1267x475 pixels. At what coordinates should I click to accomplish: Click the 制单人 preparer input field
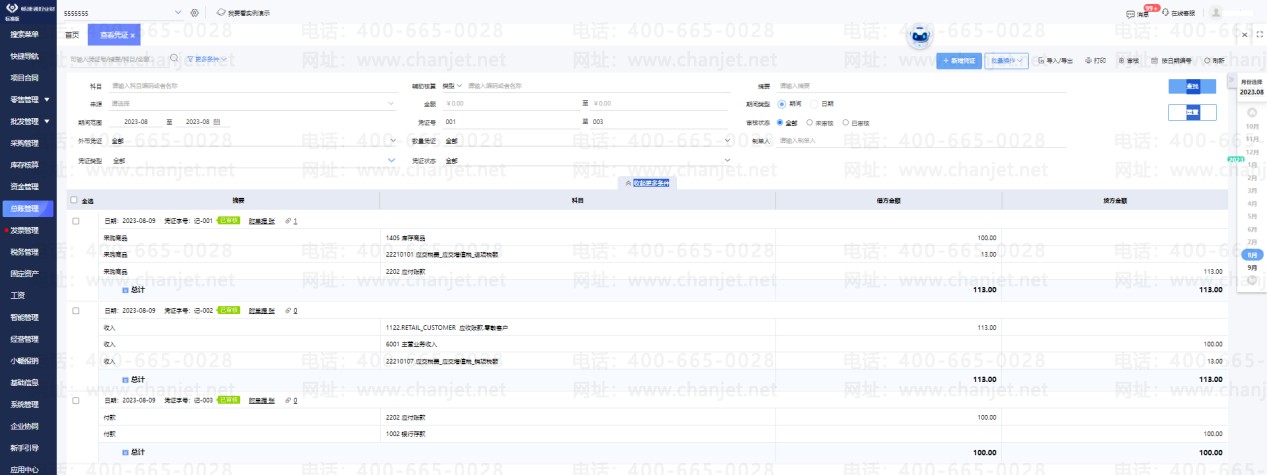pyautogui.click(x=921, y=140)
